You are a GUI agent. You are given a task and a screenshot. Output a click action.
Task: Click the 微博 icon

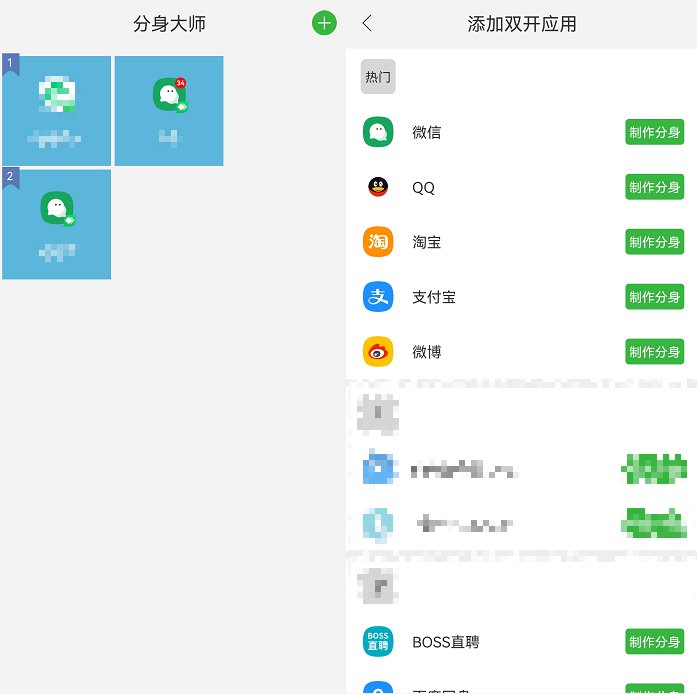[x=378, y=352]
